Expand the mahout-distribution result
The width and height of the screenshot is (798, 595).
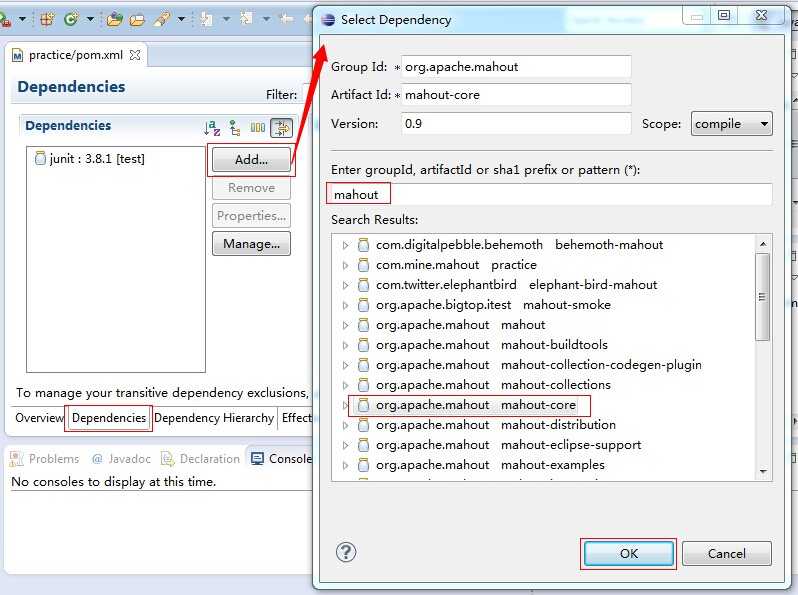coord(346,425)
